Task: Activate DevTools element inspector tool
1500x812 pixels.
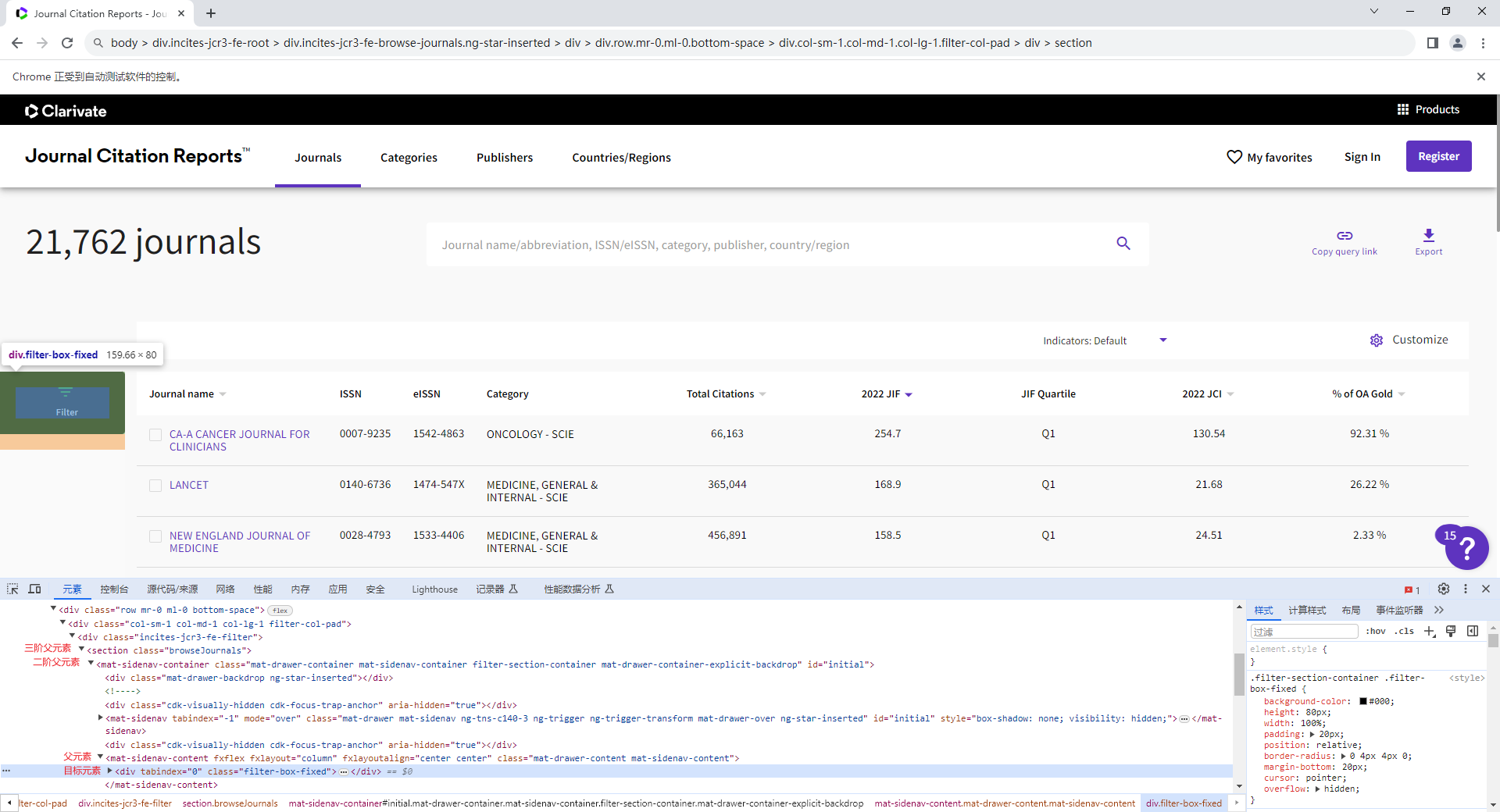Action: (12, 589)
